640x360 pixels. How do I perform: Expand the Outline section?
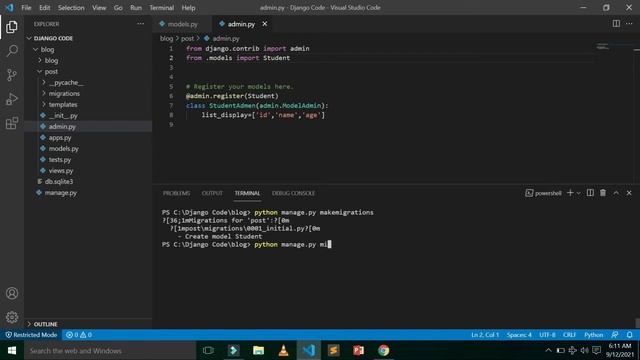tap(88, 324)
